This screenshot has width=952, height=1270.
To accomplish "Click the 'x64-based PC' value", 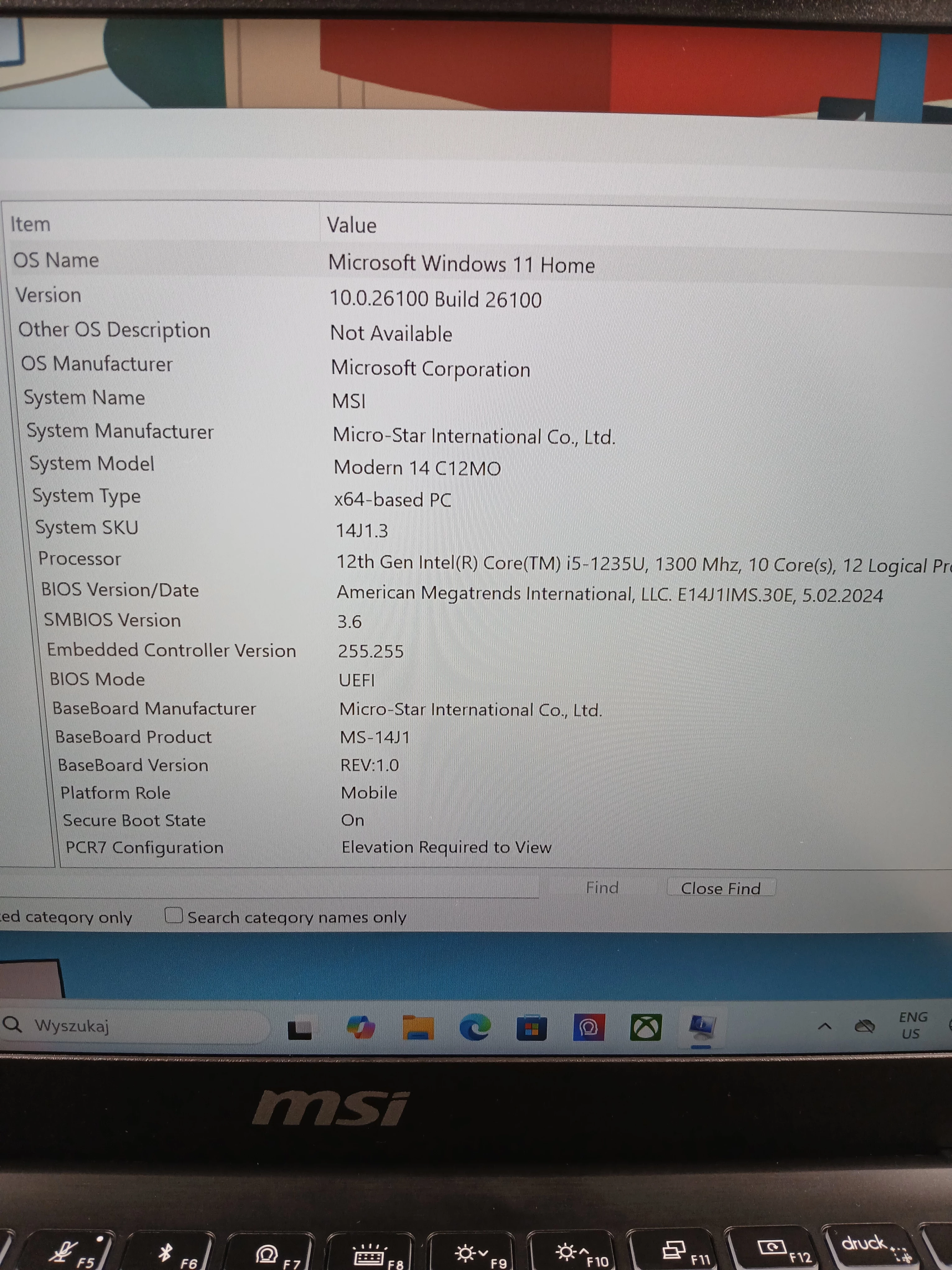I will click(393, 500).
